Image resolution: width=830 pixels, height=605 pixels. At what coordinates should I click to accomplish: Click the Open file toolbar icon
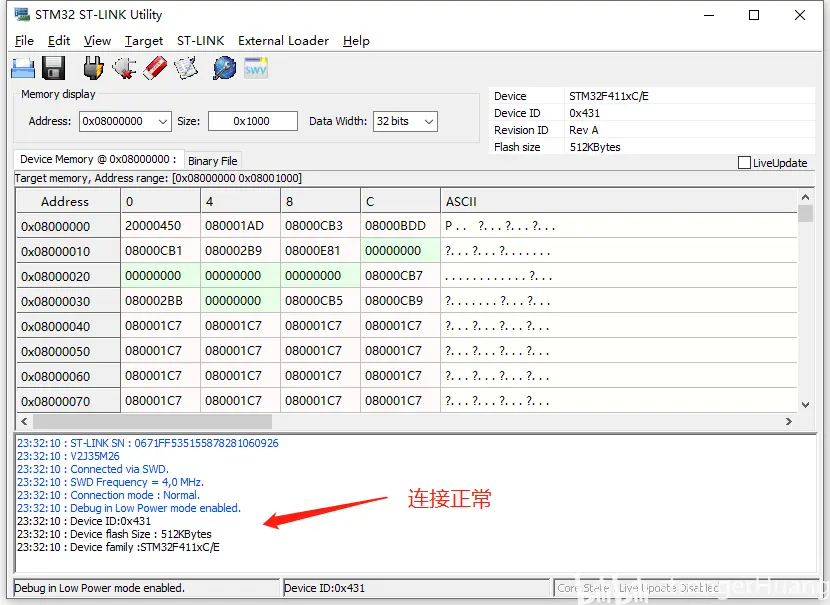tap(23, 68)
